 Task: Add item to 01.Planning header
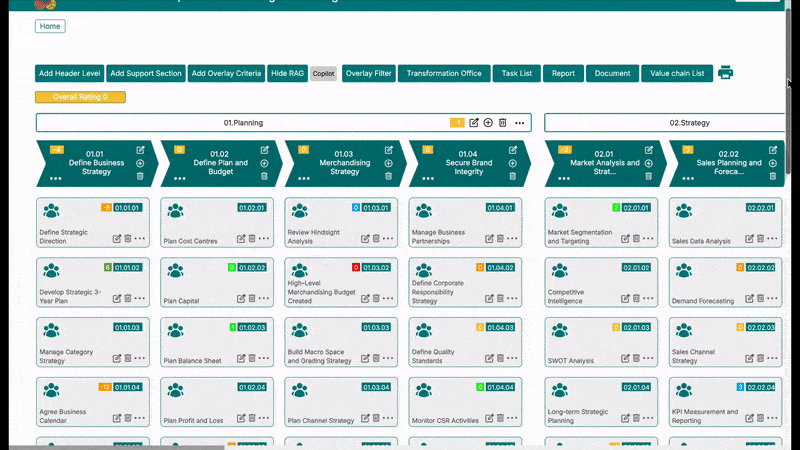pos(488,122)
